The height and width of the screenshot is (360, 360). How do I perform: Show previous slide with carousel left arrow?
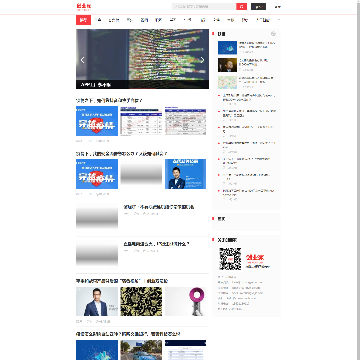point(83,60)
